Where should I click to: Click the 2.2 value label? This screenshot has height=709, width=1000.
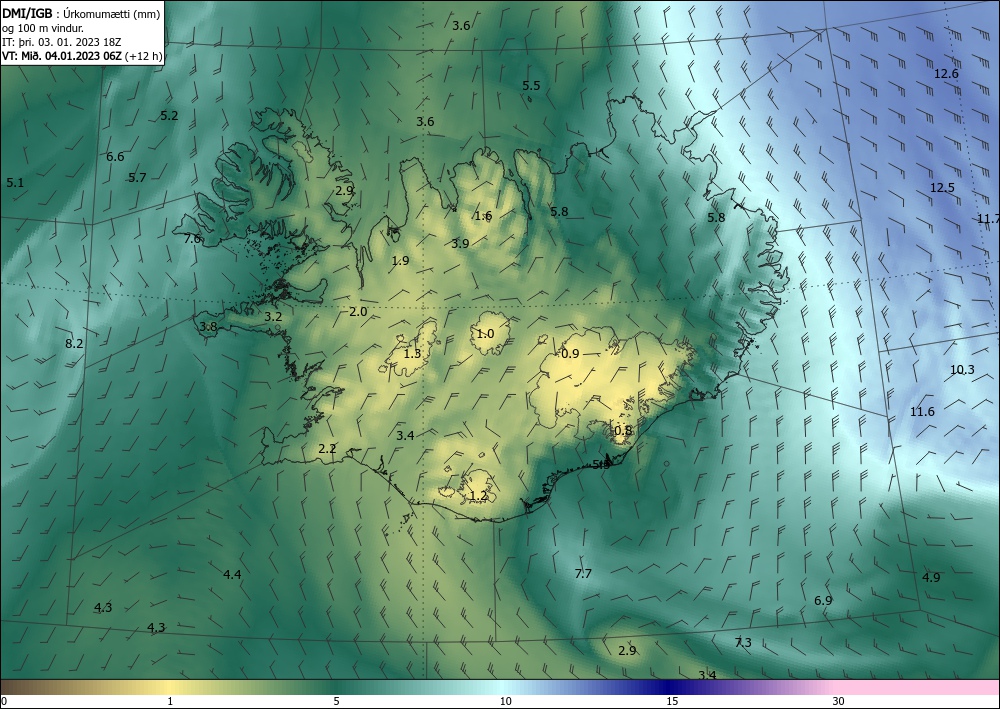(x=327, y=448)
